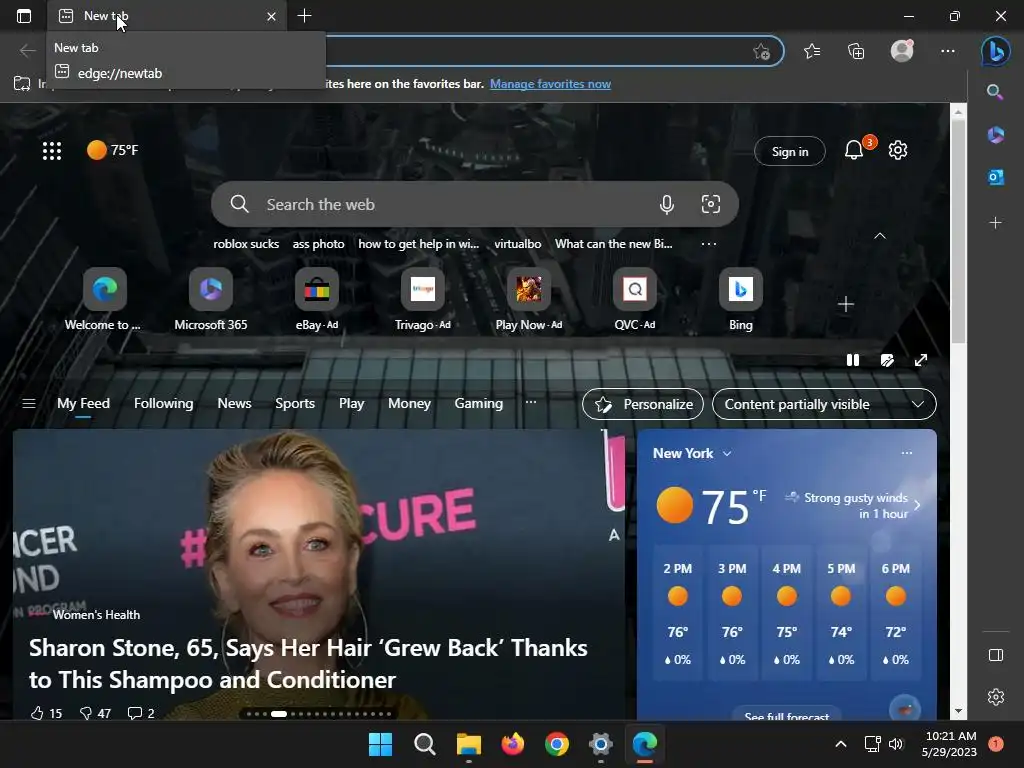Open visual search camera icon
Viewport: 1024px width, 768px height.
[x=711, y=204]
